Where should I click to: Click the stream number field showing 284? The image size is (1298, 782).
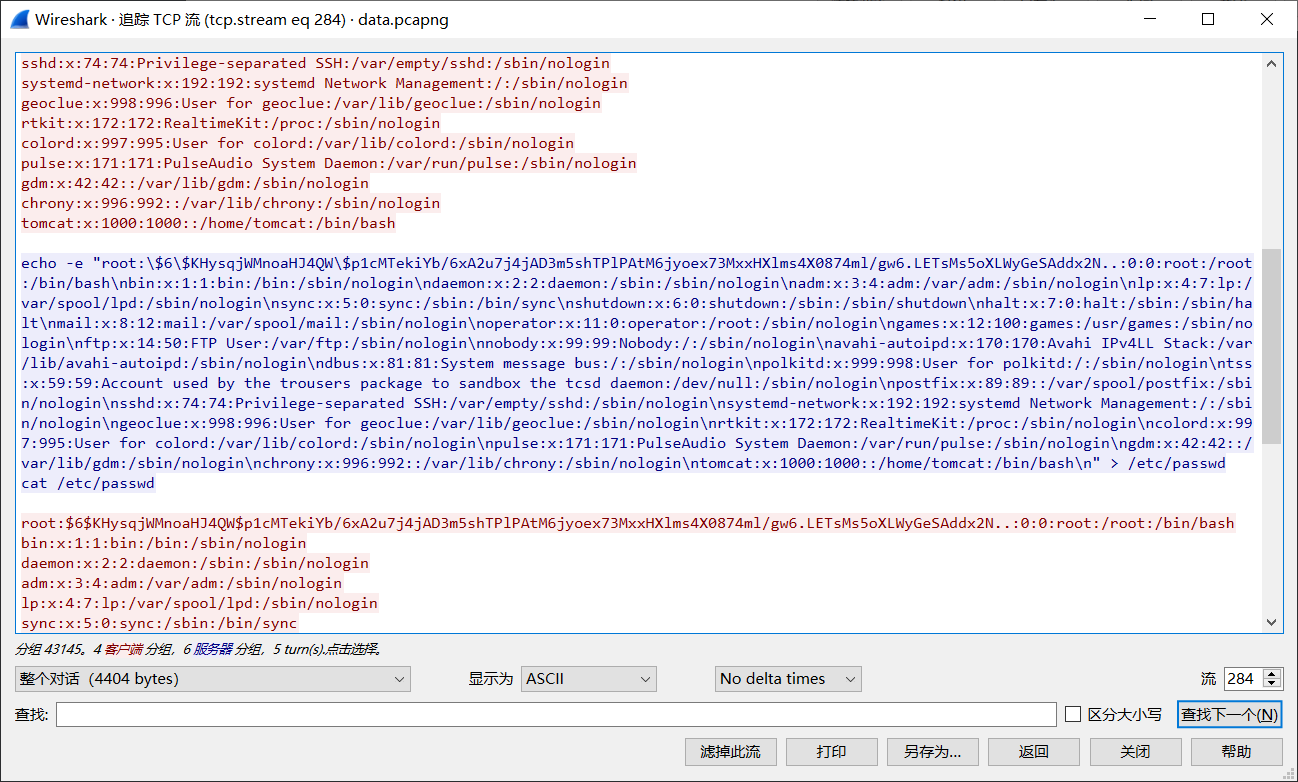pos(1242,679)
